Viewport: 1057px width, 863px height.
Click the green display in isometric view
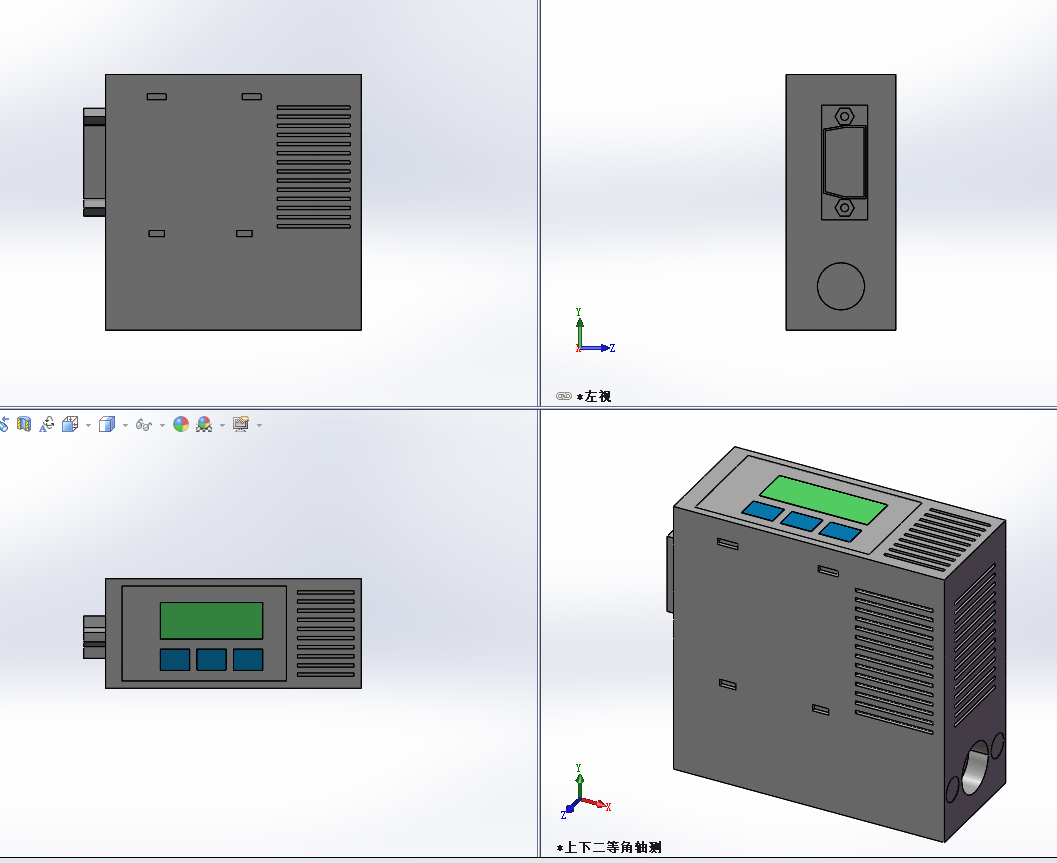(x=823, y=500)
